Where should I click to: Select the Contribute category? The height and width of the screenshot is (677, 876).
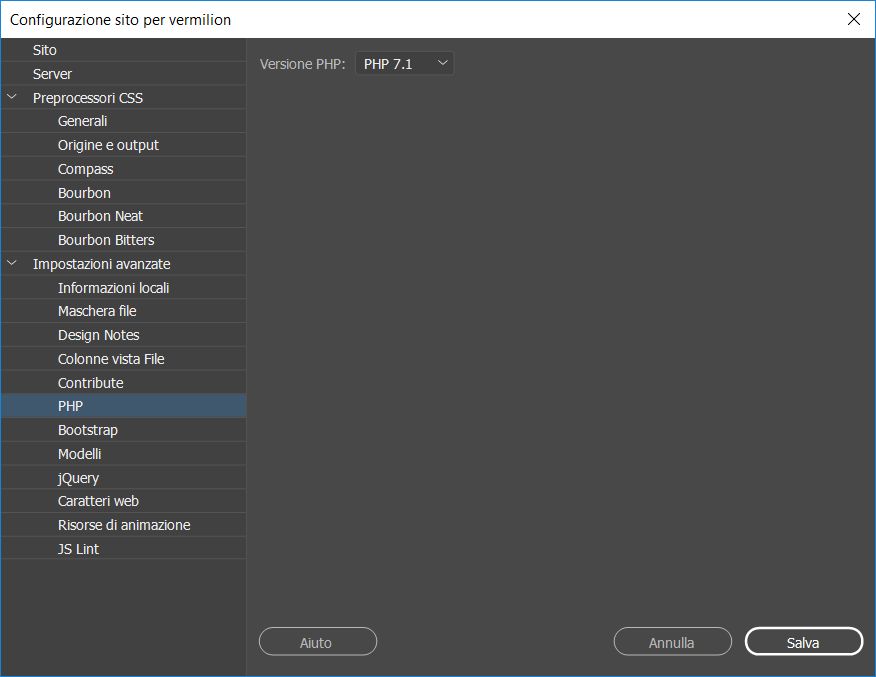tap(91, 382)
